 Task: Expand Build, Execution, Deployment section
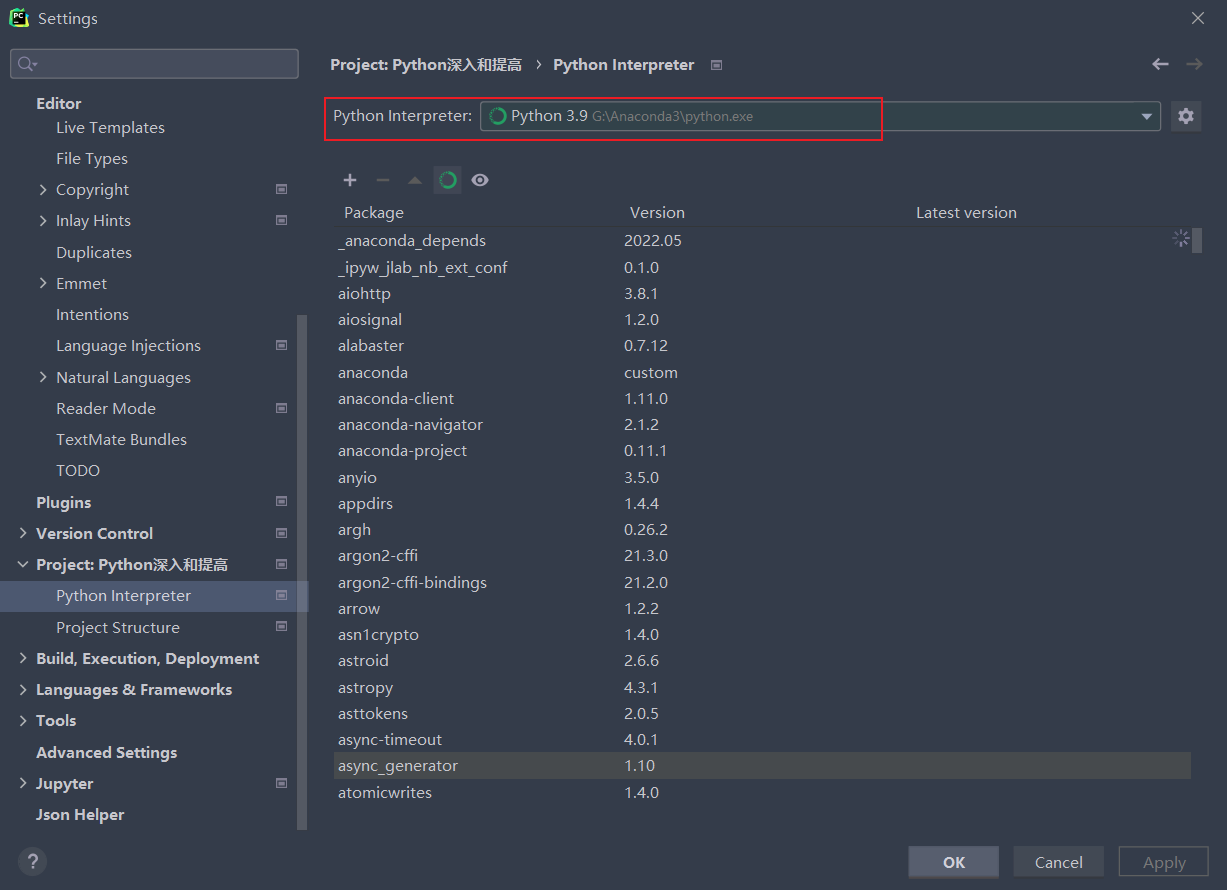(x=23, y=658)
